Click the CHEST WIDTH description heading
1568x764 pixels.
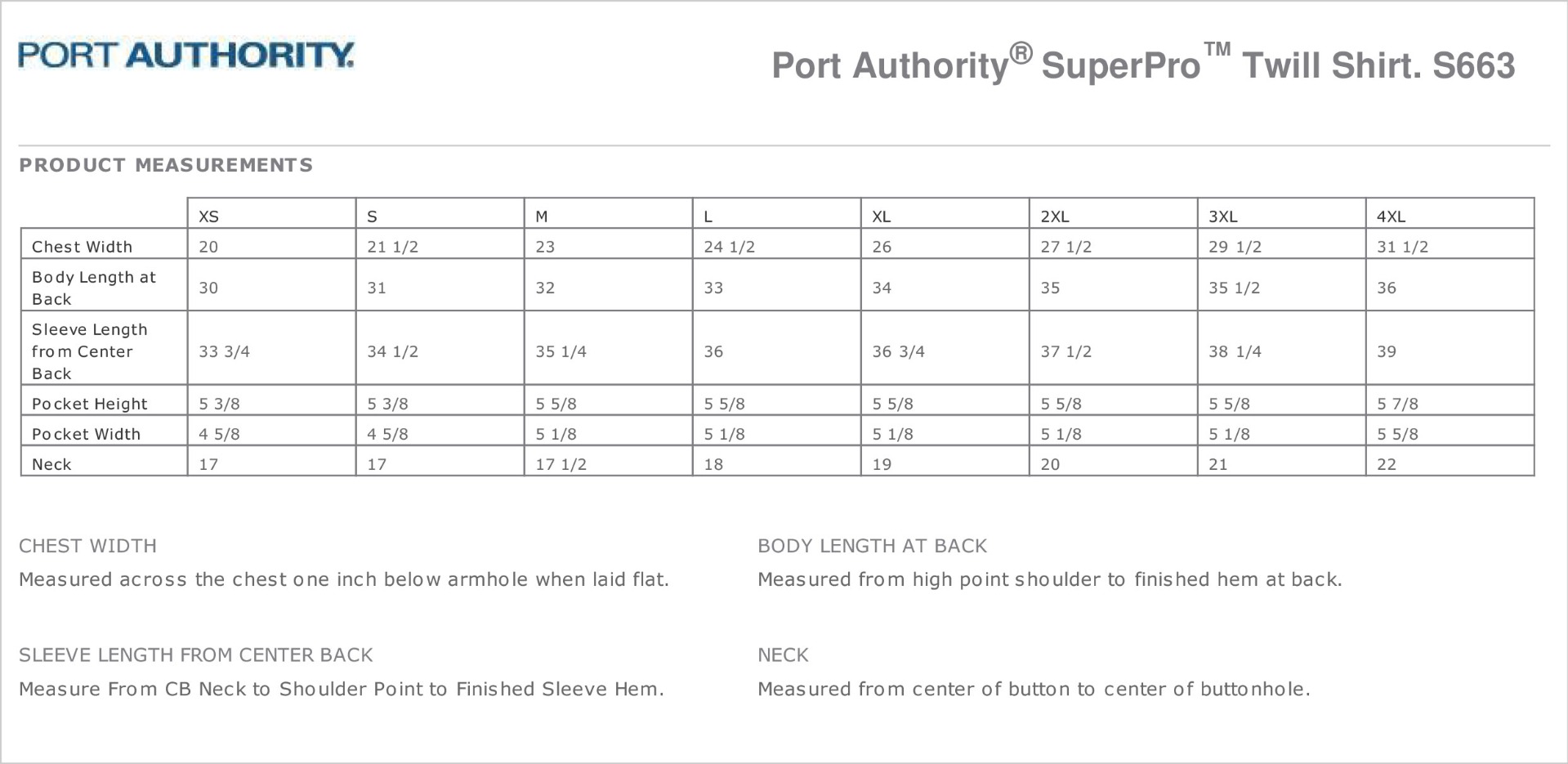coord(87,546)
